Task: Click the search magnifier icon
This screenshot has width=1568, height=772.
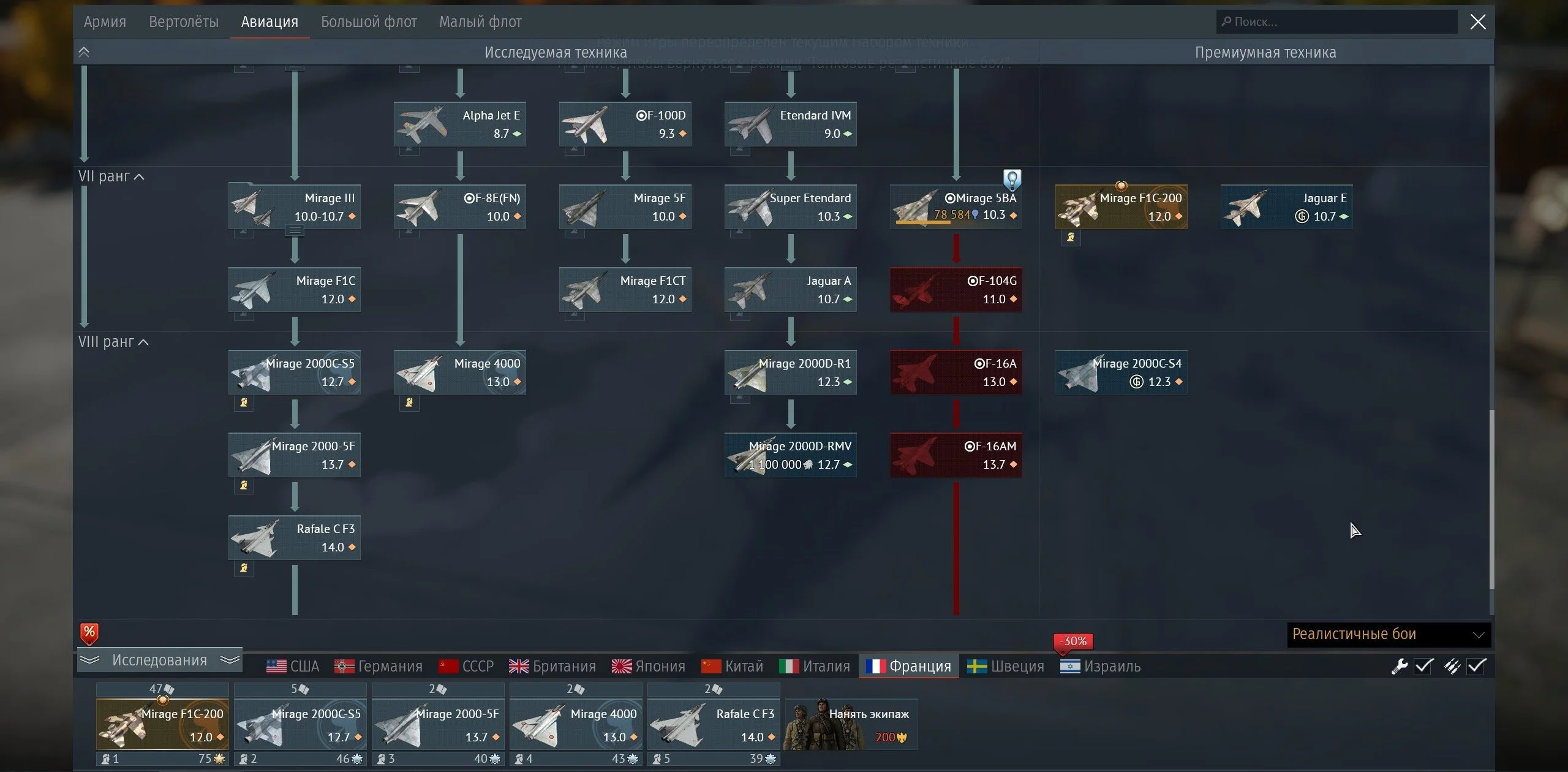Action: pyautogui.click(x=1226, y=21)
